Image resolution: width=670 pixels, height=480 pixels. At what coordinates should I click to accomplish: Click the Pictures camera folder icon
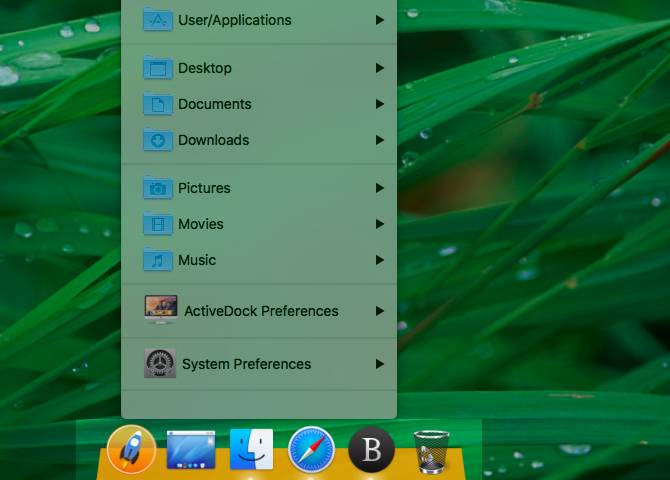pos(158,188)
